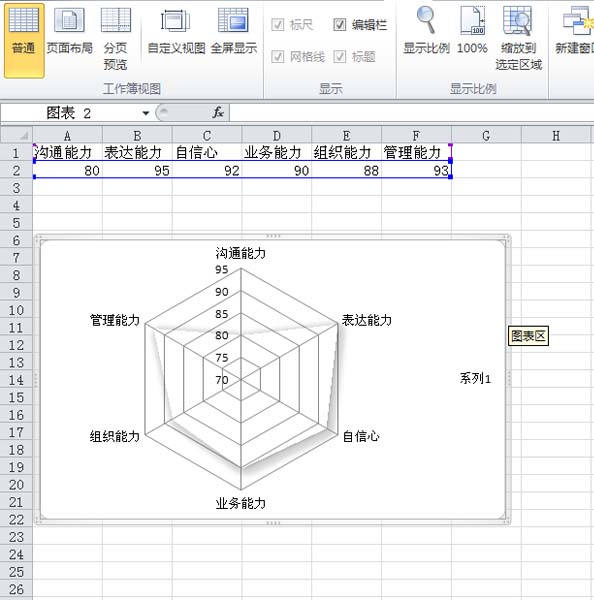Select column H header
Image resolution: width=594 pixels, height=600 pixels.
click(x=556, y=135)
